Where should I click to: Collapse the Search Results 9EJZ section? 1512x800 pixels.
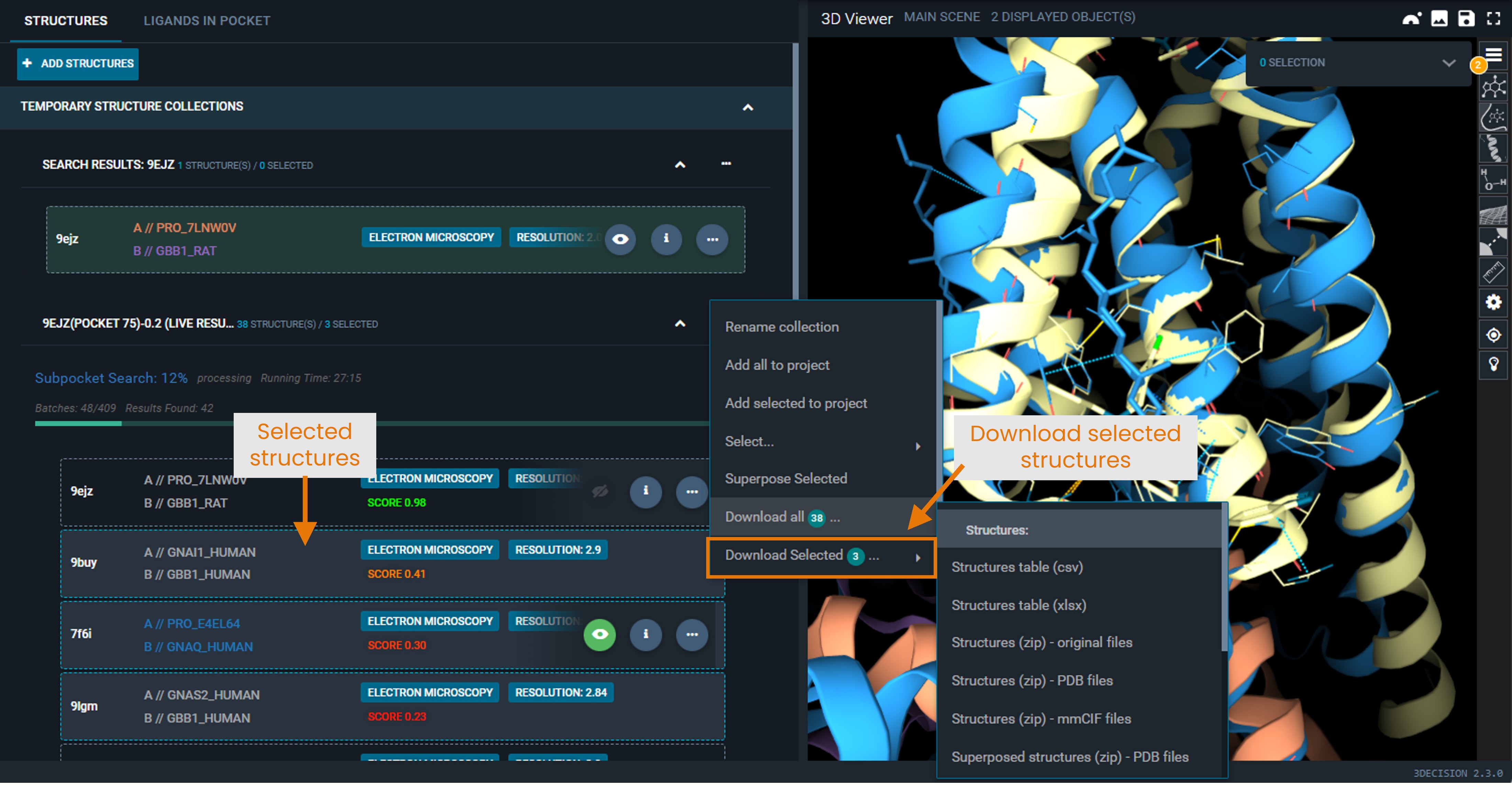(x=680, y=165)
